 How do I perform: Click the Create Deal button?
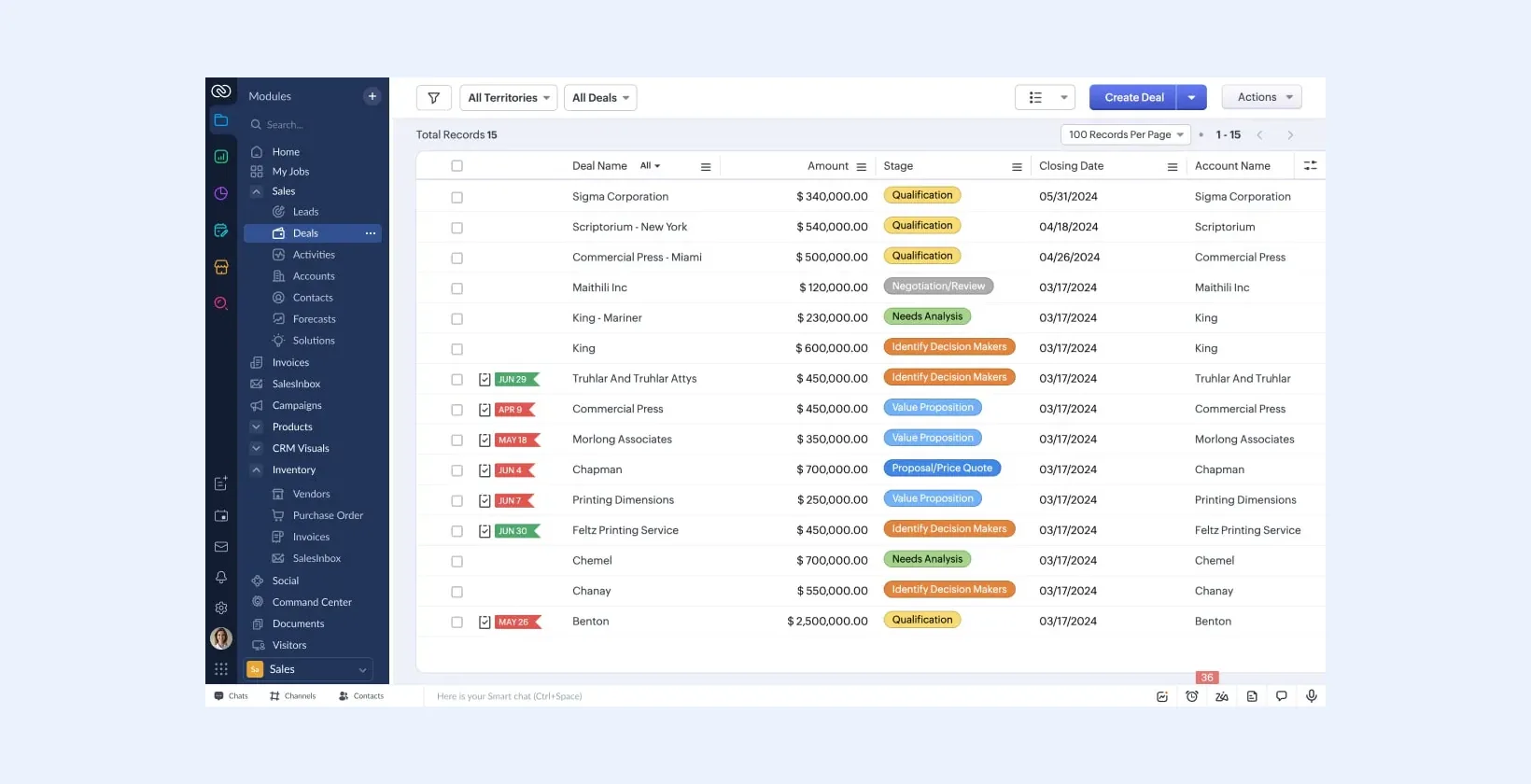click(1133, 97)
